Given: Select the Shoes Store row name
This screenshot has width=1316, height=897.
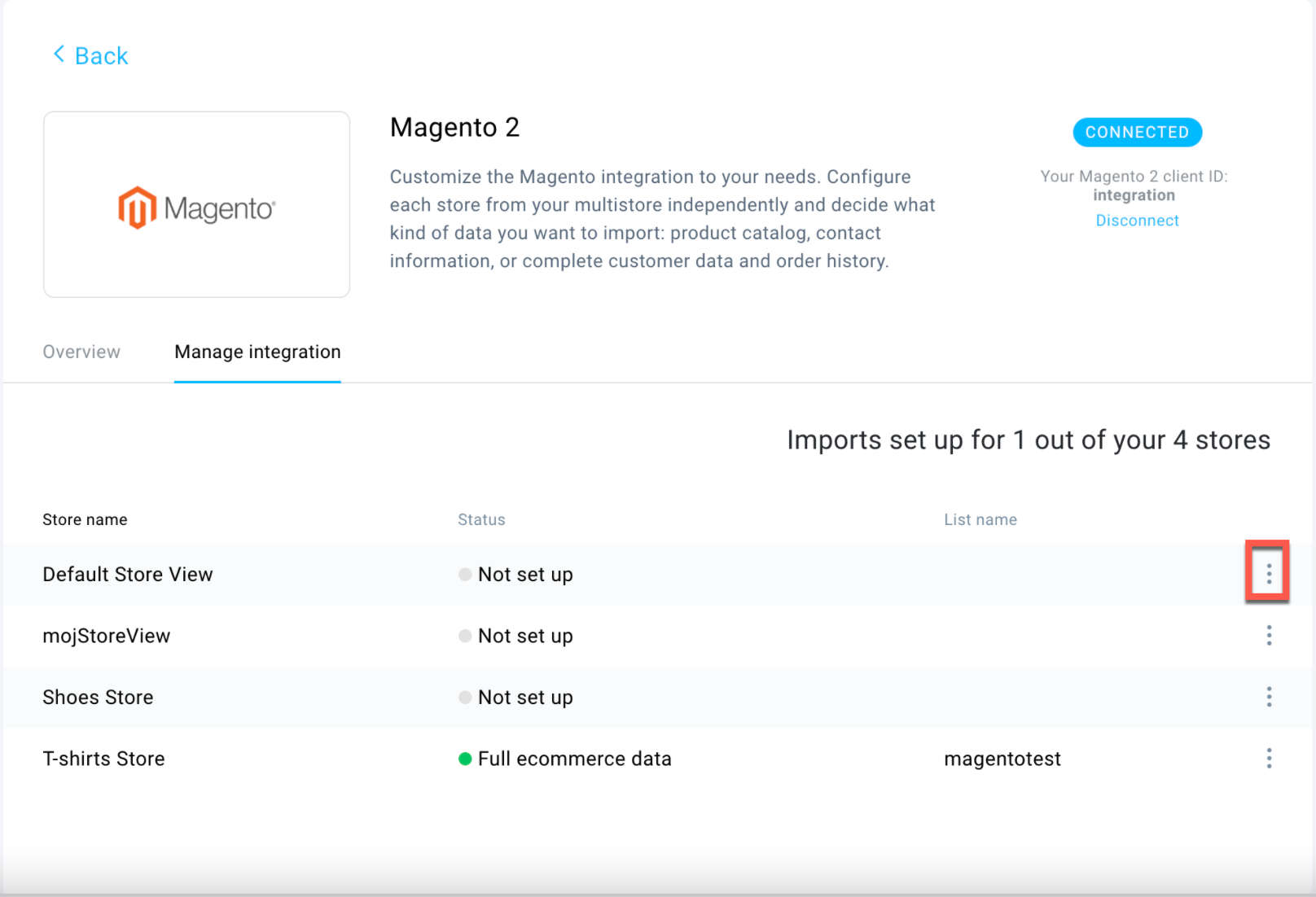Looking at the screenshot, I should point(98,698).
